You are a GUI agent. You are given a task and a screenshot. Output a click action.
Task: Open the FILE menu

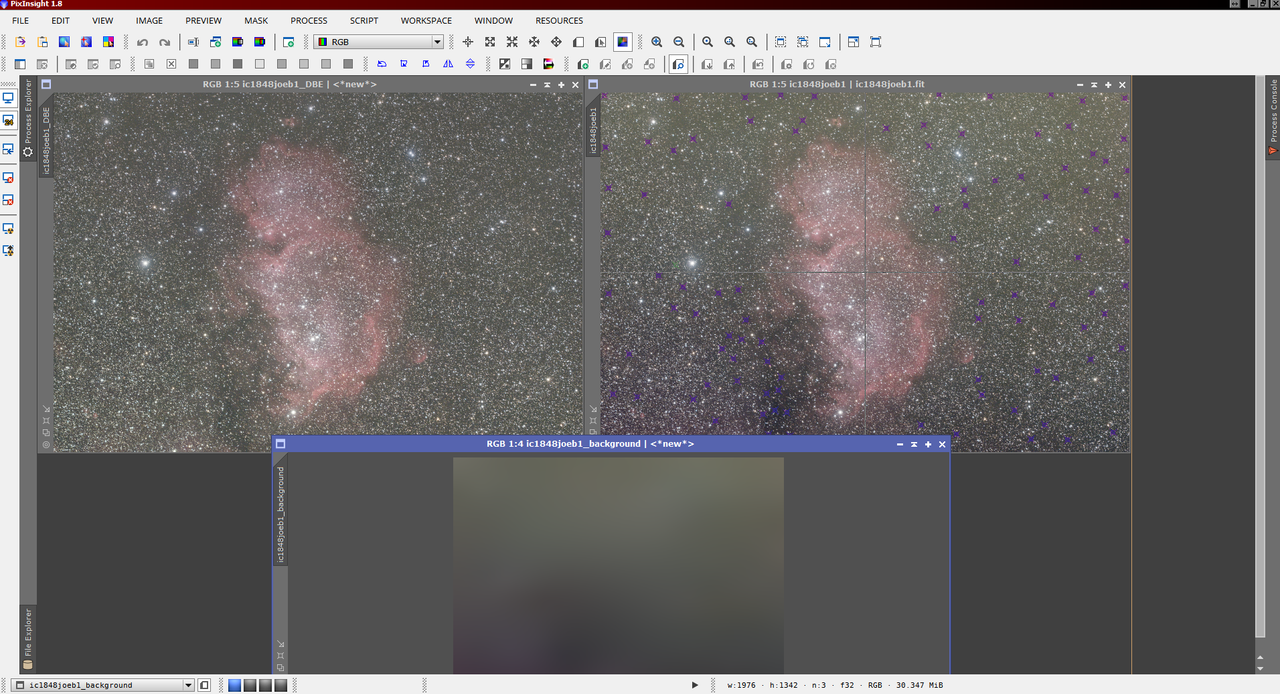(x=20, y=20)
